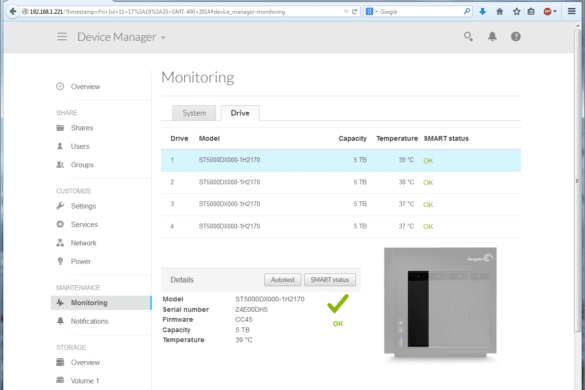Open the notifications bell in header
This screenshot has height=390, width=585.
tap(492, 37)
